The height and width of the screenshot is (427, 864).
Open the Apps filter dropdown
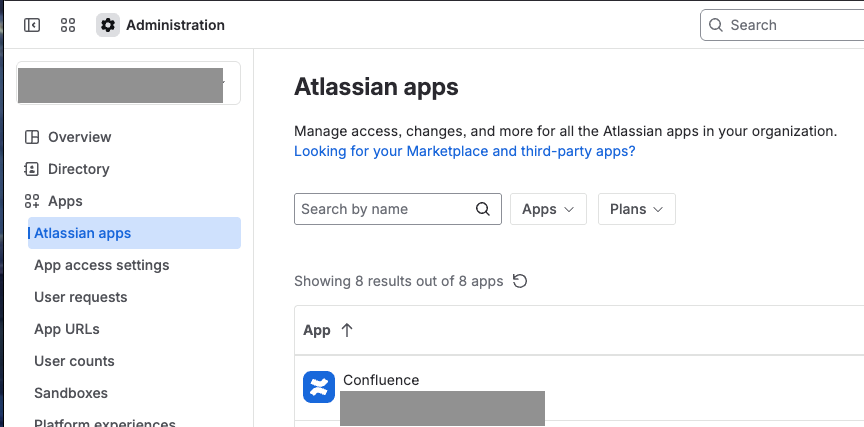pyautogui.click(x=548, y=209)
